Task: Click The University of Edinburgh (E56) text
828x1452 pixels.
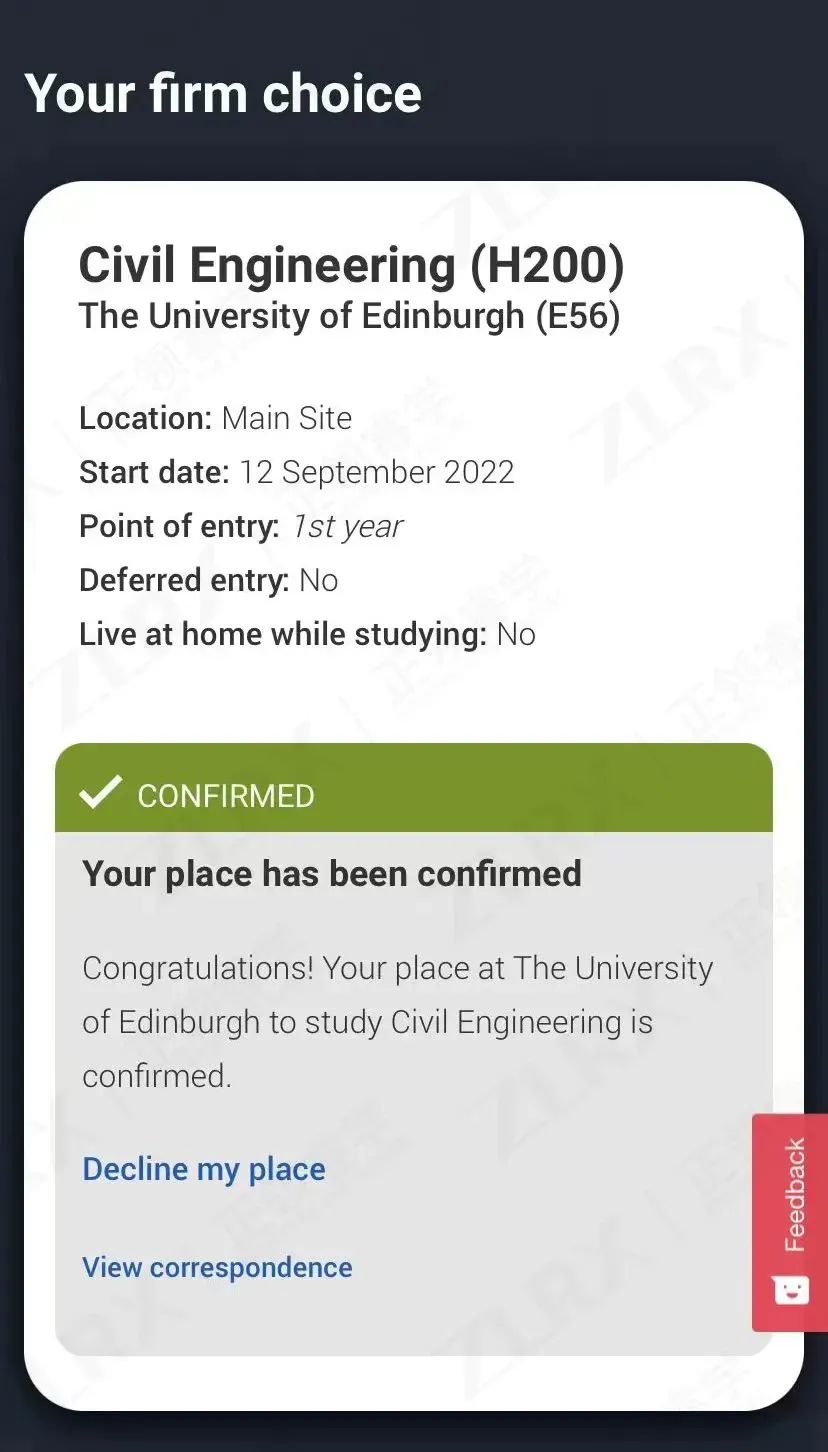Action: tap(350, 316)
